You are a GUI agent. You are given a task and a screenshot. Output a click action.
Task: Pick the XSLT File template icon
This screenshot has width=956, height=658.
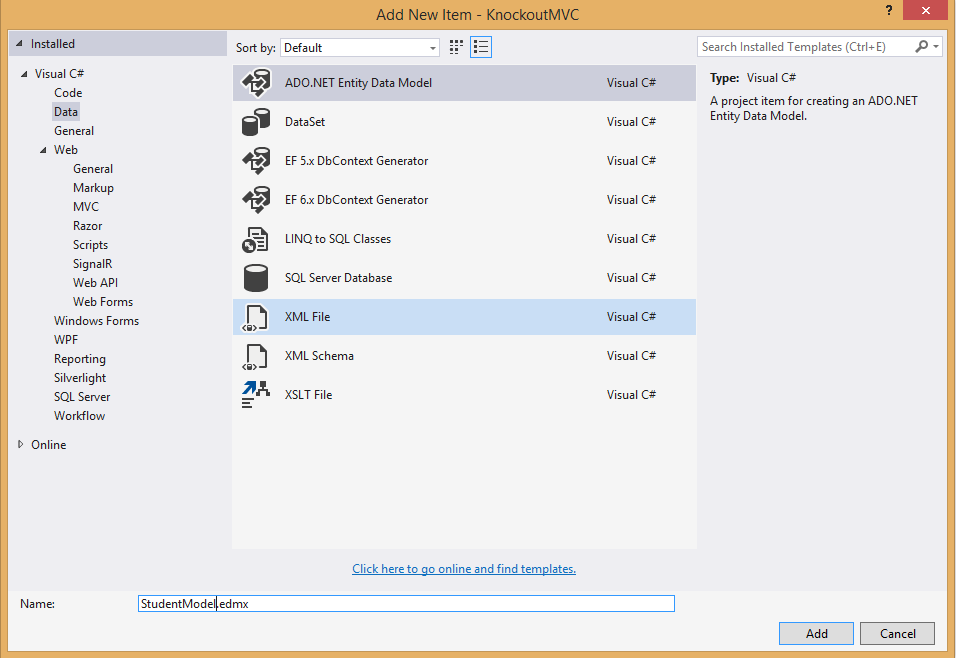point(255,395)
